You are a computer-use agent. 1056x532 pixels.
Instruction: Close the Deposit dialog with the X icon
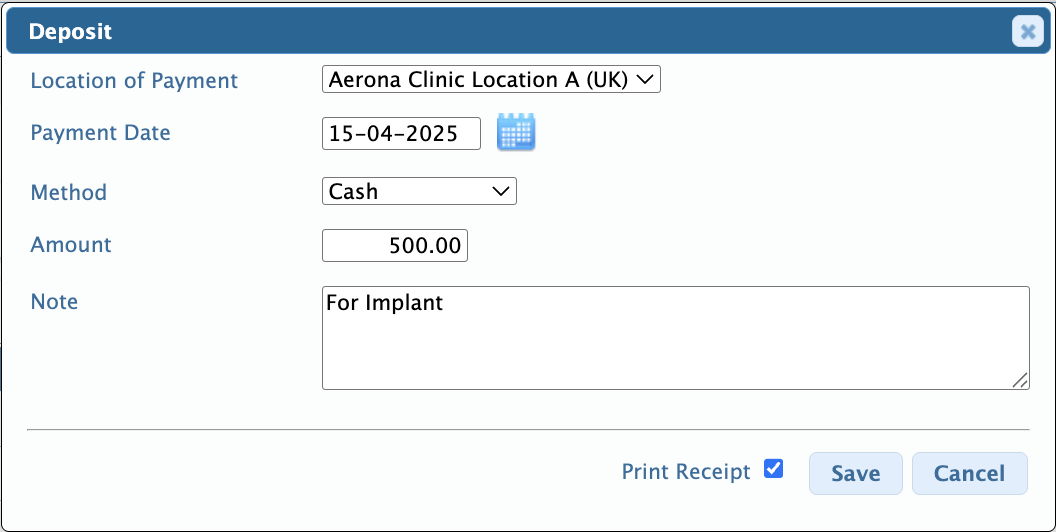click(x=1028, y=31)
